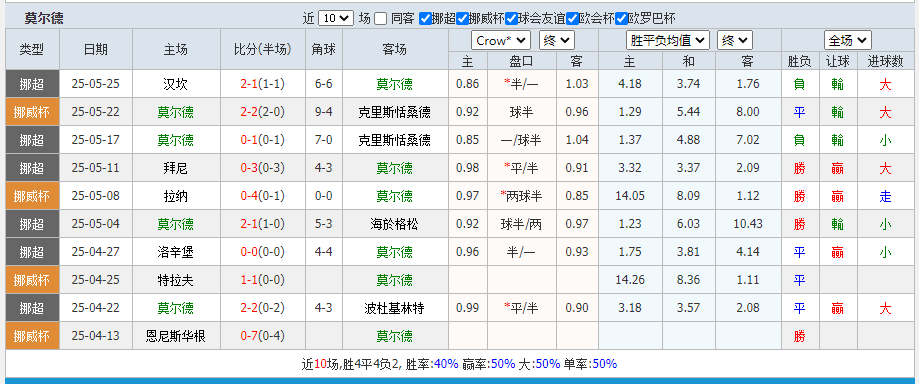Click the 莫尔德 team title
Screen dimensions: 919x384
click(44, 18)
